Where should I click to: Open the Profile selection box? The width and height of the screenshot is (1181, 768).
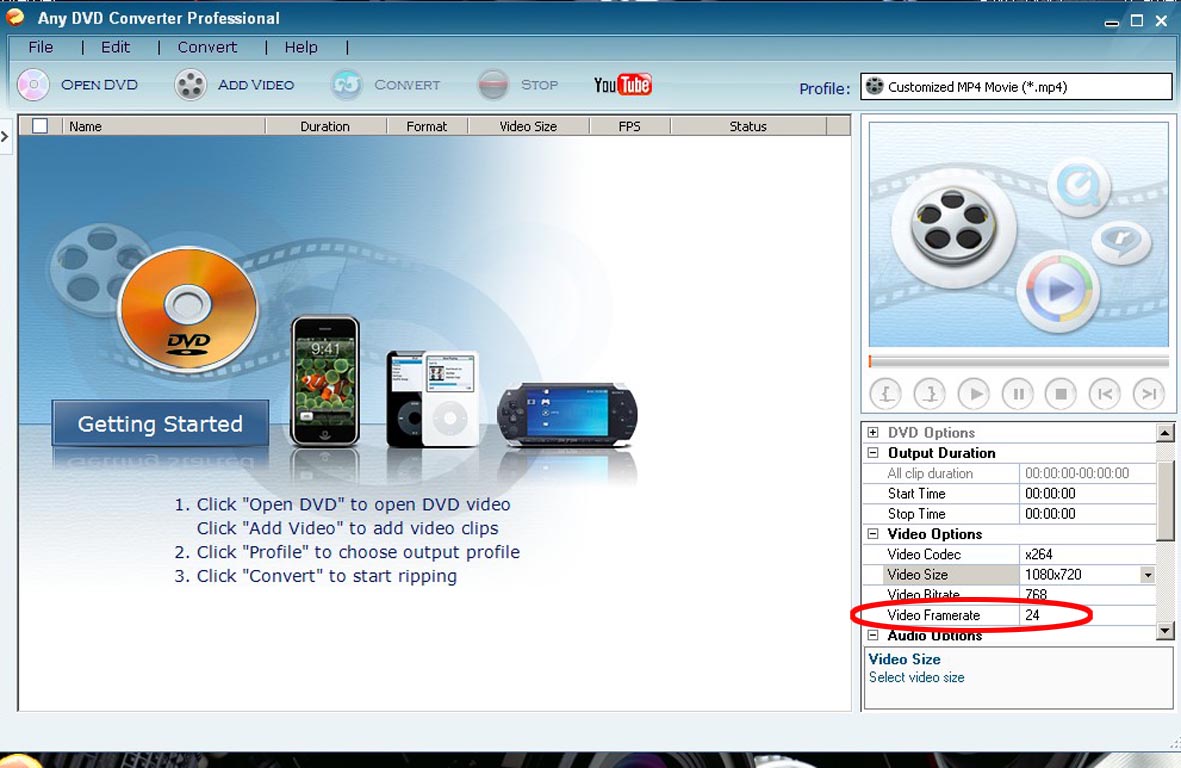tap(1015, 87)
